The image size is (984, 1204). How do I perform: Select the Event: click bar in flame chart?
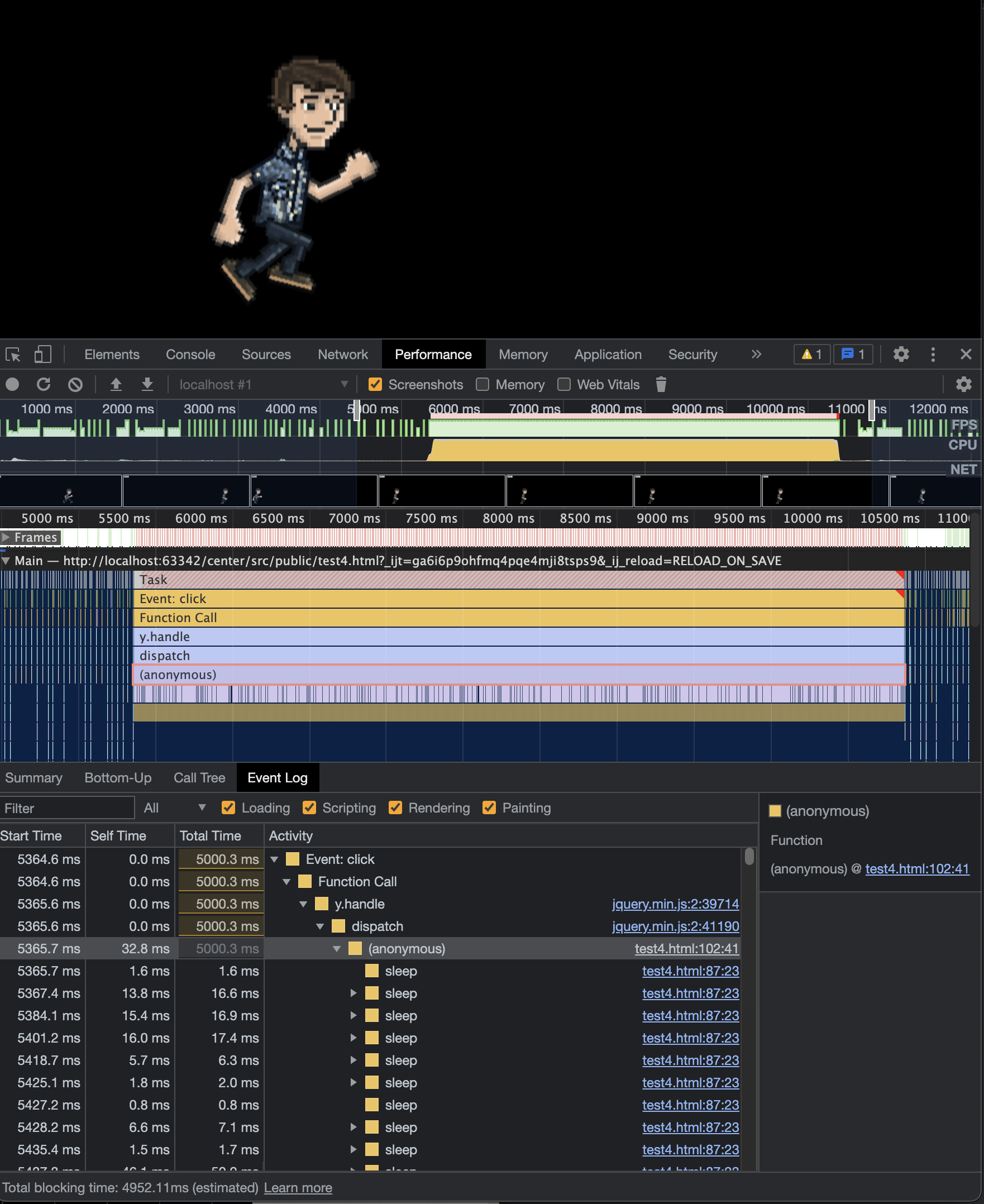click(519, 599)
